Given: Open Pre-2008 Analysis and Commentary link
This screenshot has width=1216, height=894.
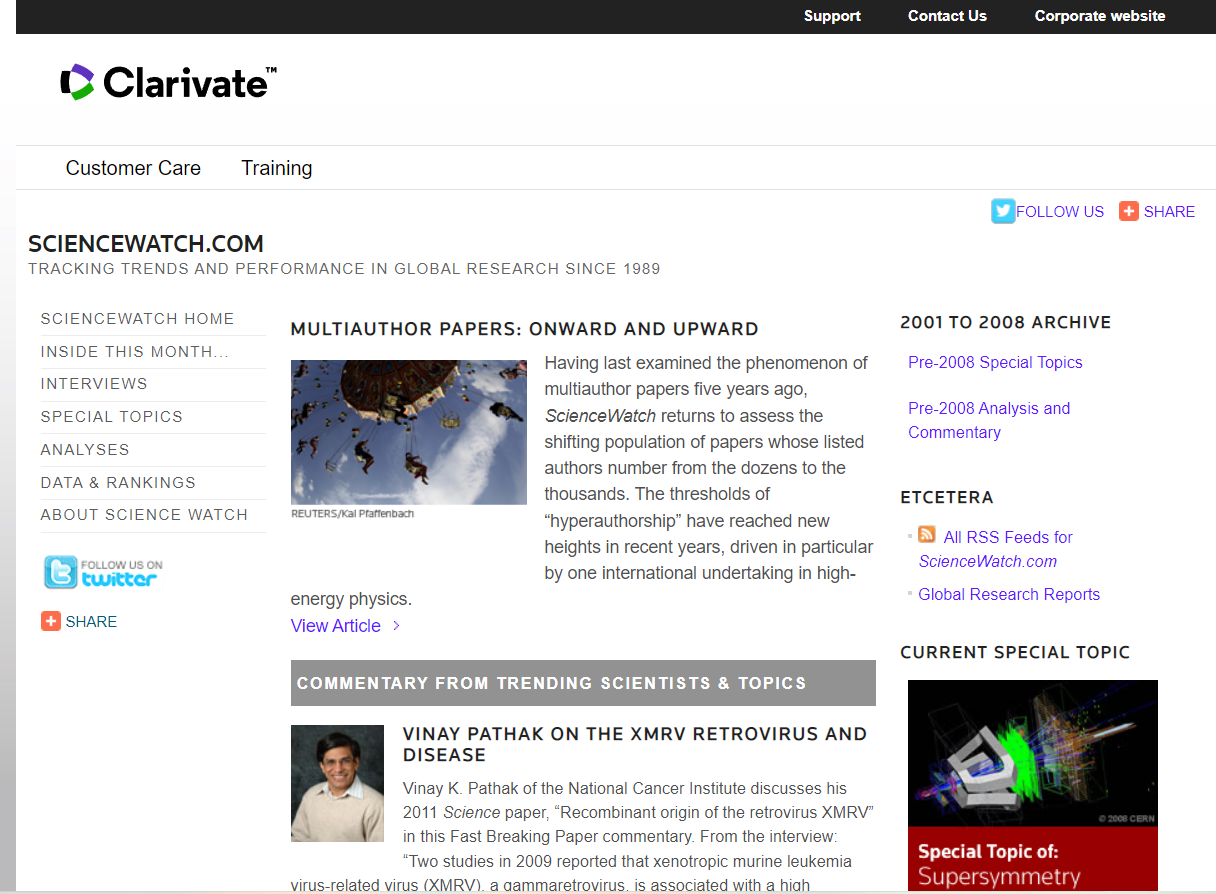Looking at the screenshot, I should pos(989,421).
